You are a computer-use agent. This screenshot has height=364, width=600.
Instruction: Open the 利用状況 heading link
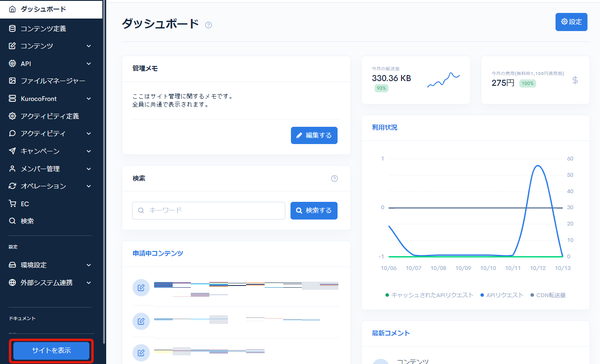point(385,127)
